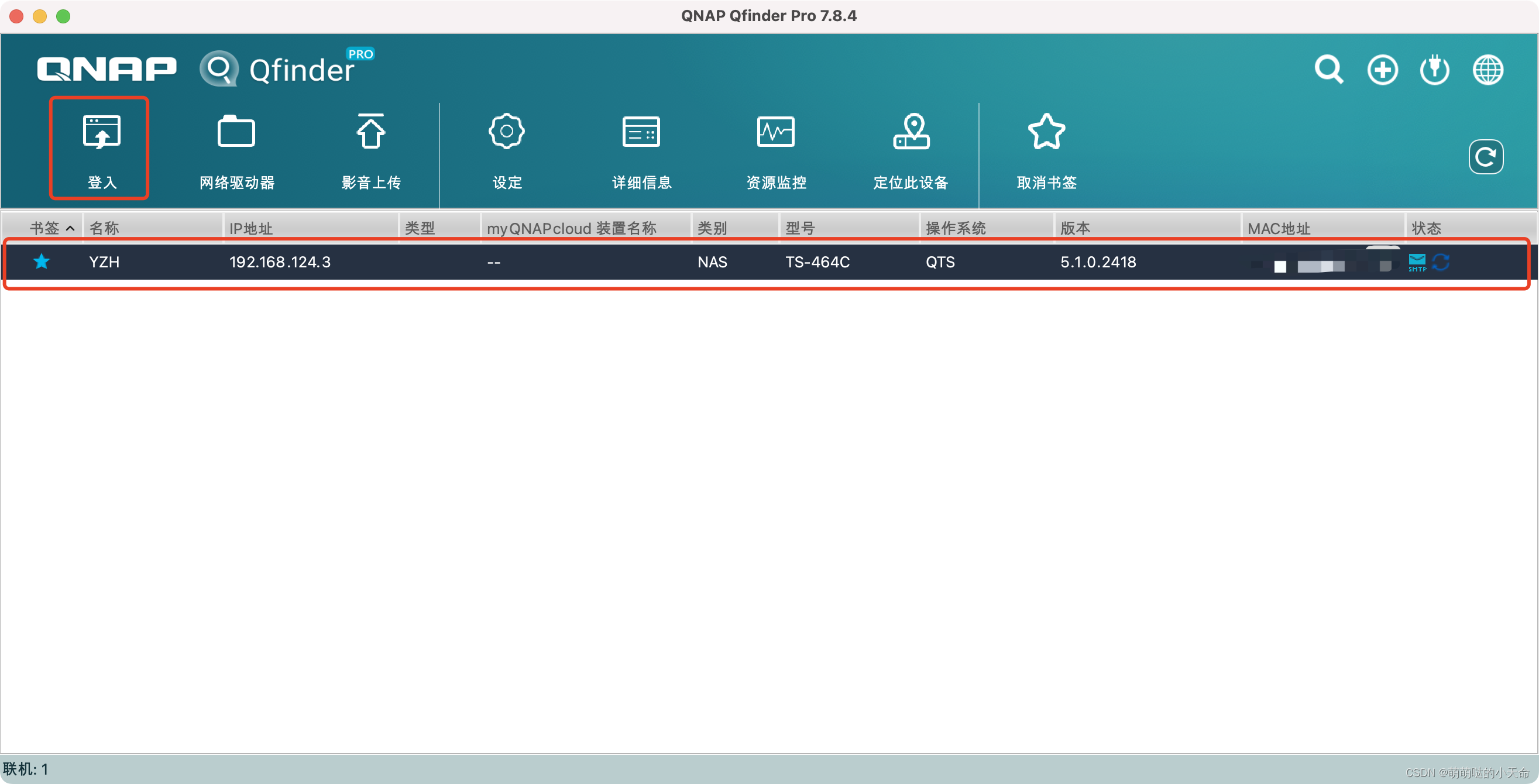Image resolution: width=1539 pixels, height=784 pixels.
Task: Click the refresh icon on the right
Action: tap(1486, 156)
